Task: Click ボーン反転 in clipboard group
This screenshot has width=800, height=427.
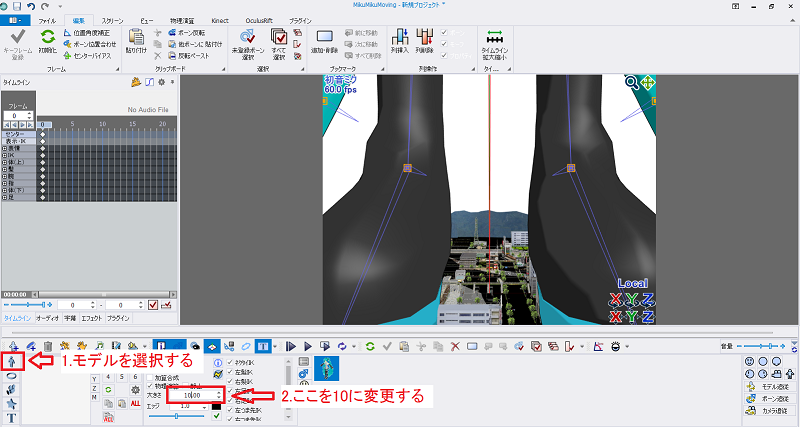Action: pyautogui.click(x=187, y=33)
